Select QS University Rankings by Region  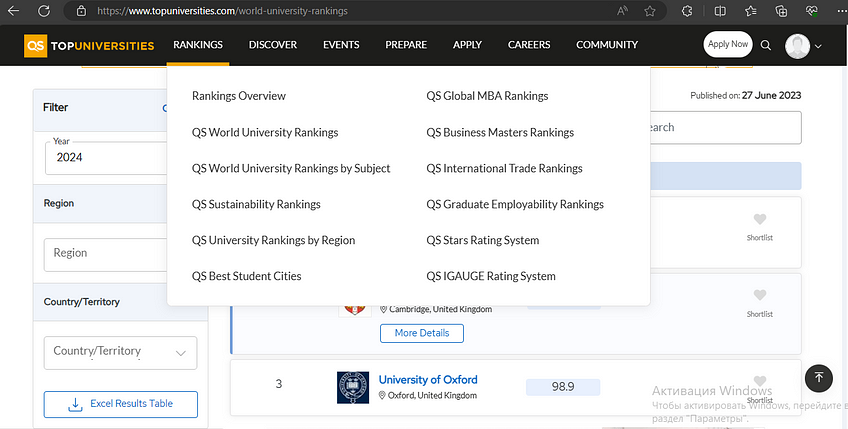pos(274,240)
